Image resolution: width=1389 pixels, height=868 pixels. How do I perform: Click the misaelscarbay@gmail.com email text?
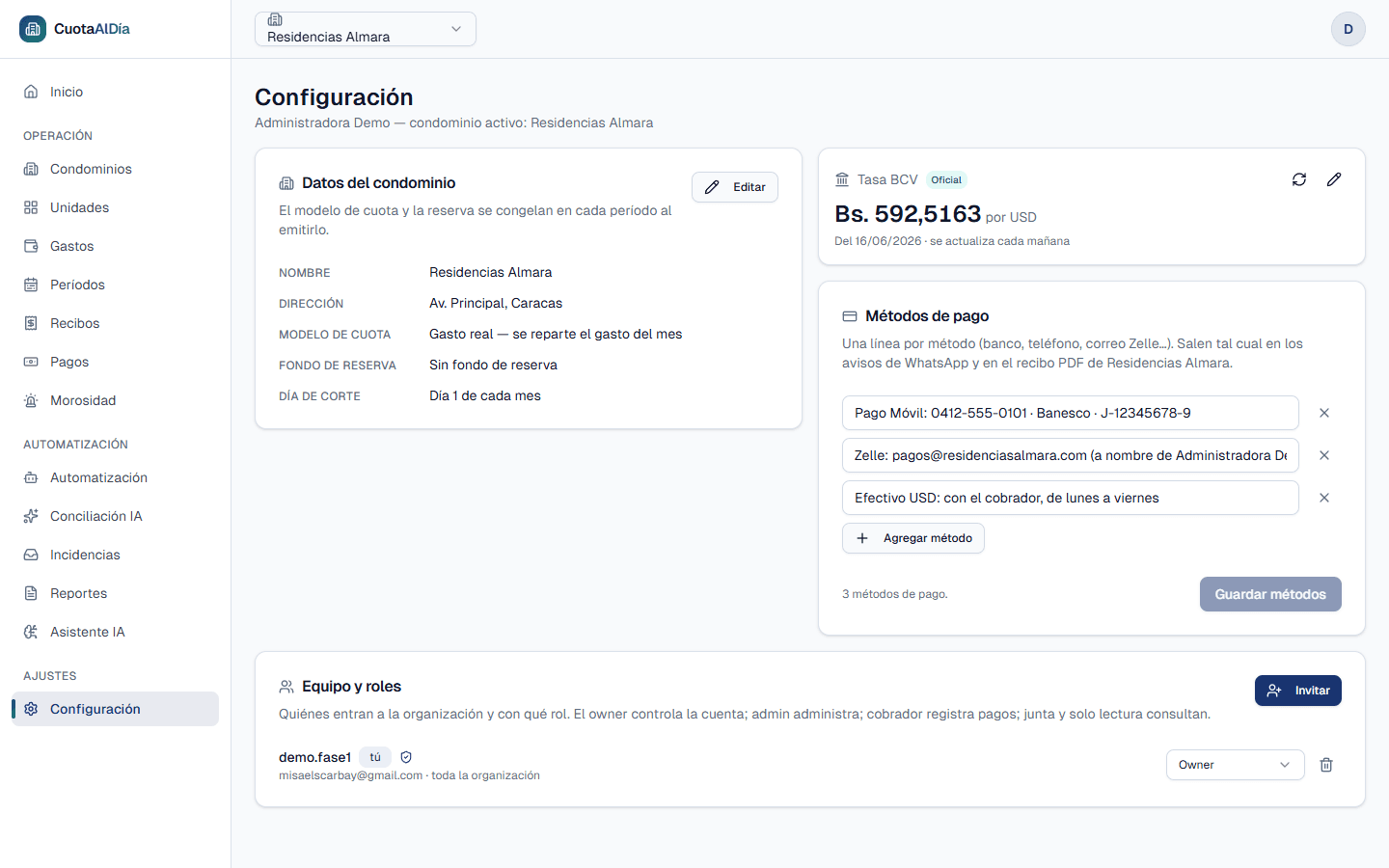click(351, 775)
